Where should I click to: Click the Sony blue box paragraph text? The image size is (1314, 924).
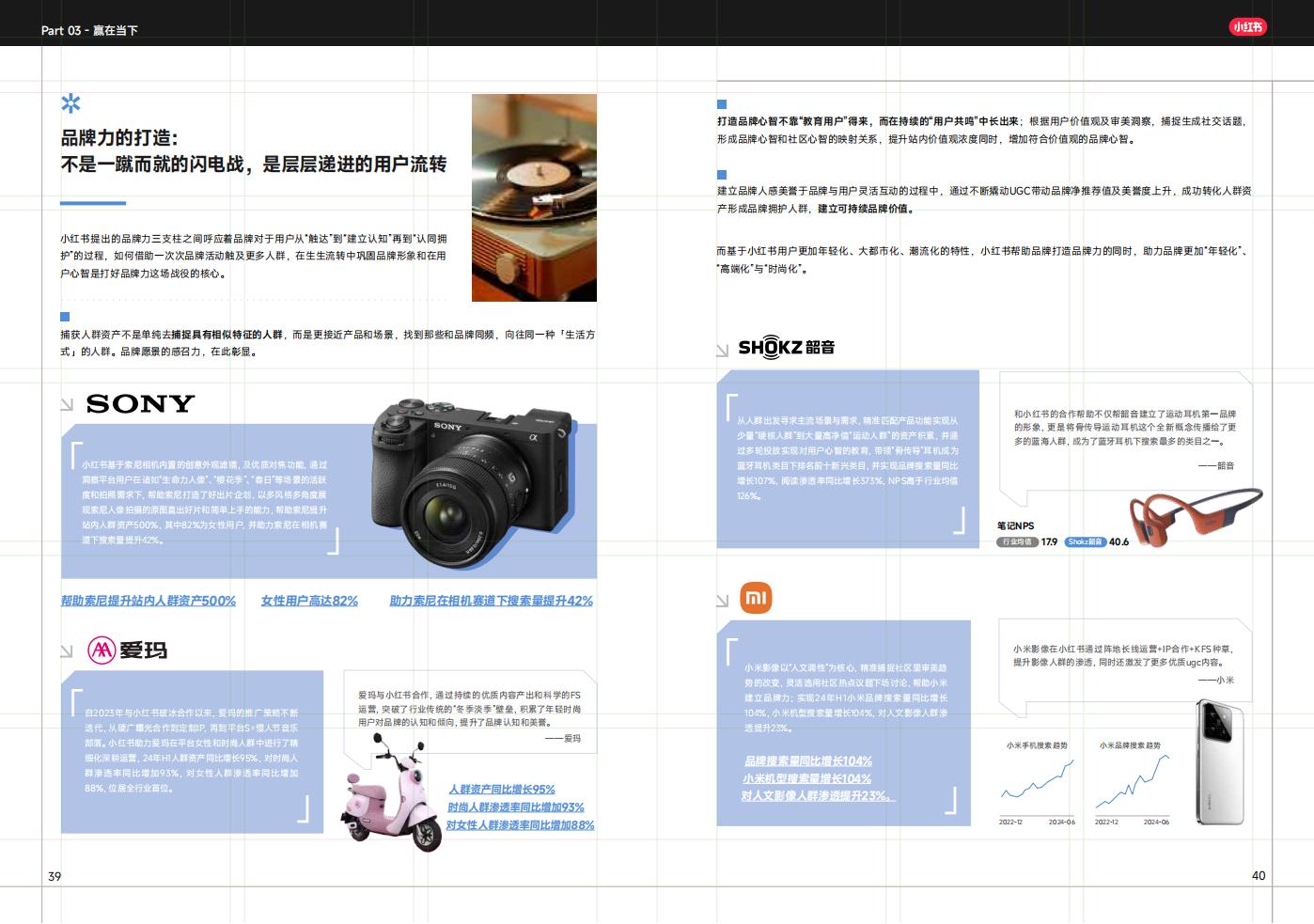(x=205, y=502)
